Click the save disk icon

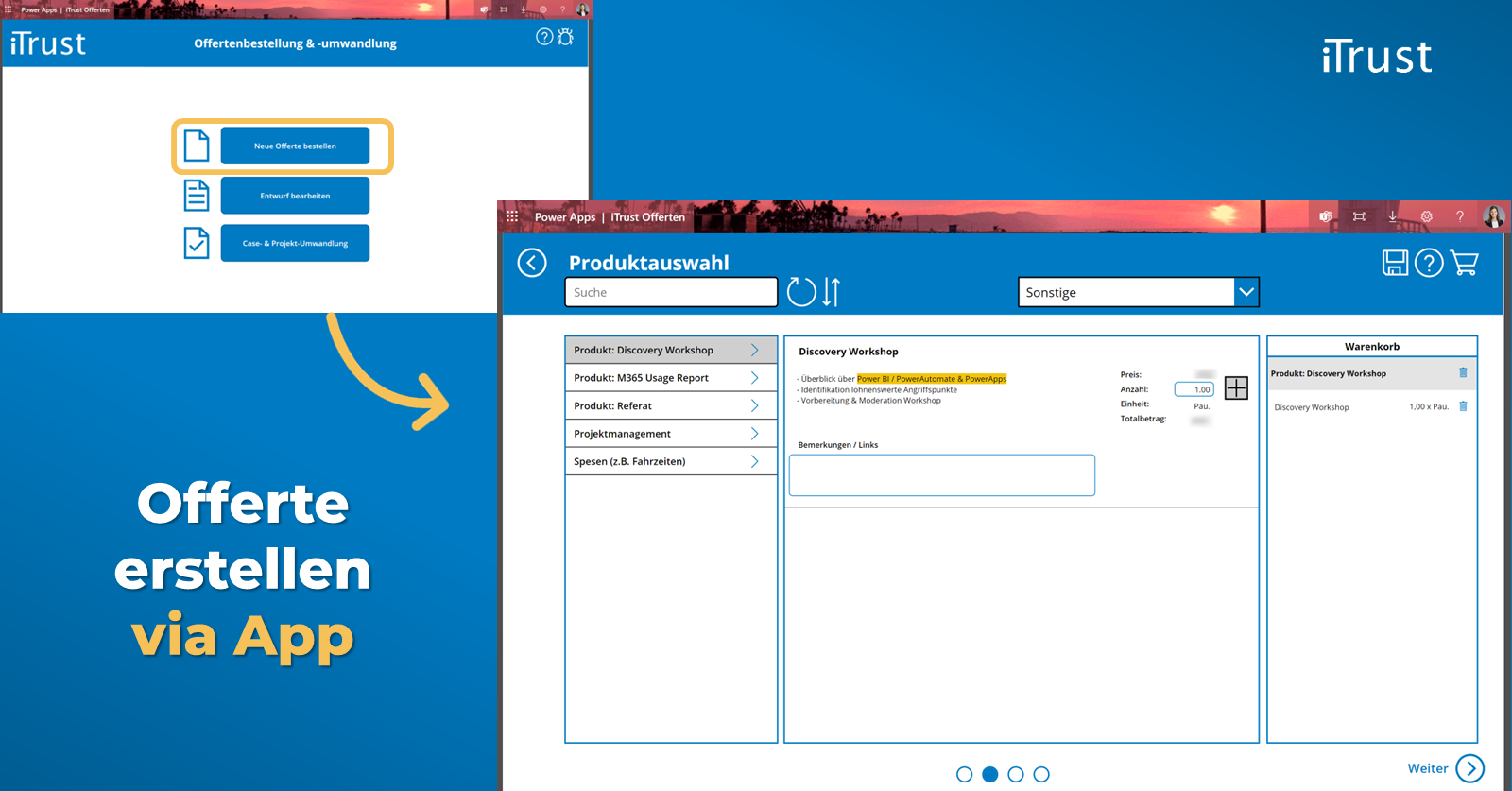(1395, 263)
